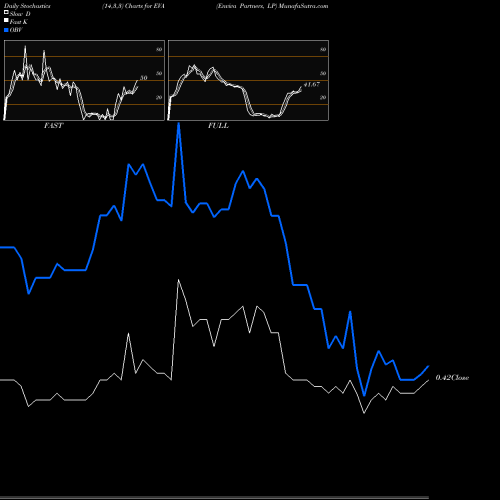
Task: Click the '(Enviva Partners, LP) MunafaSutra.com' text
Action: [272, 6]
